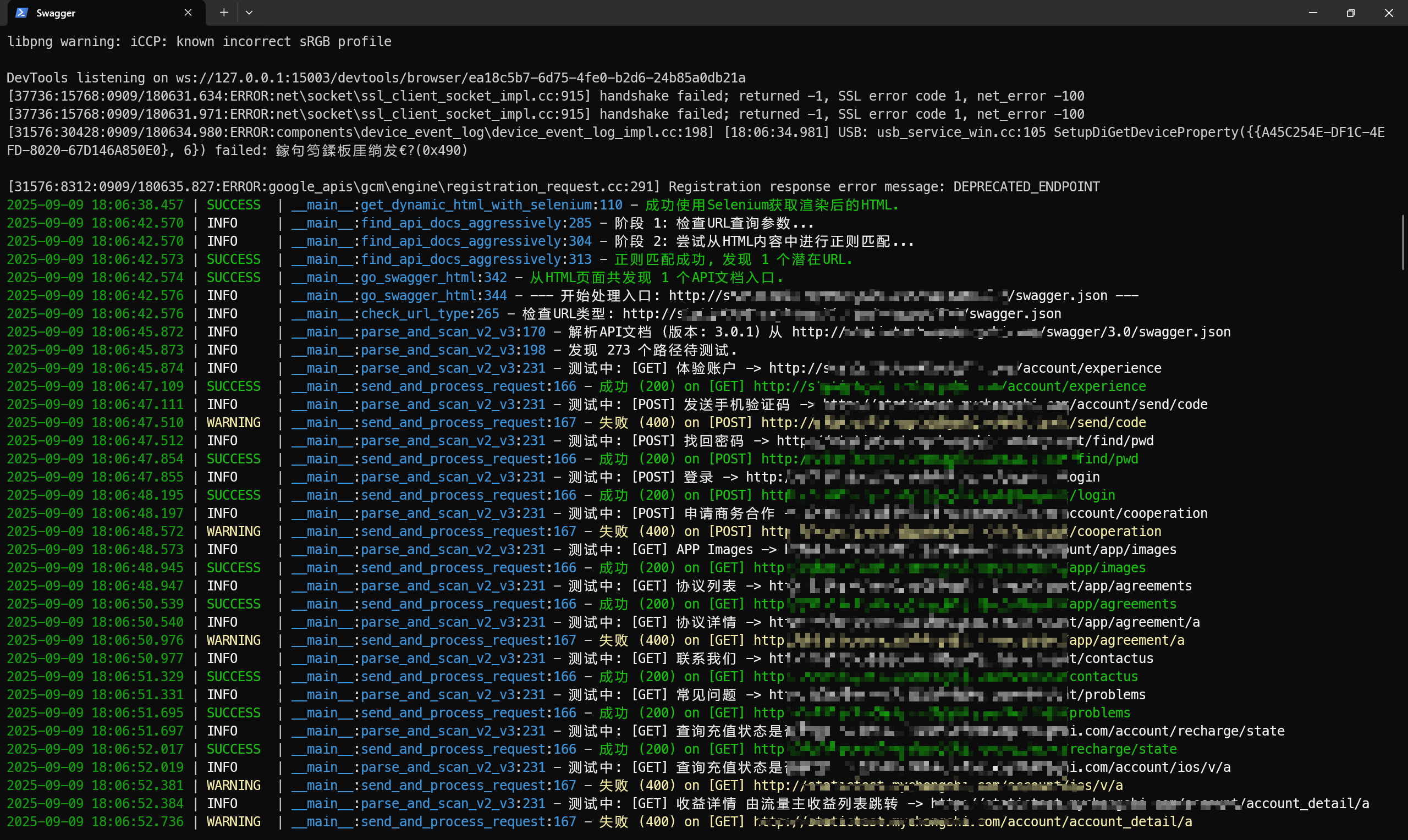Open the ws://127.0.0.1:15003 DevTools URL
1408x840 pixels.
tap(460, 78)
